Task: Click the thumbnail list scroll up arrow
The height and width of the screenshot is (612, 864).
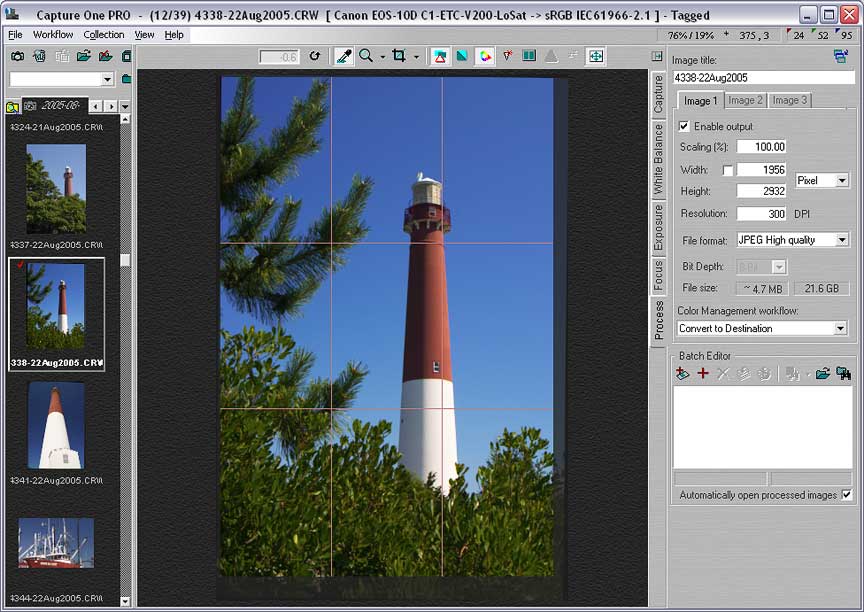Action: click(x=125, y=119)
